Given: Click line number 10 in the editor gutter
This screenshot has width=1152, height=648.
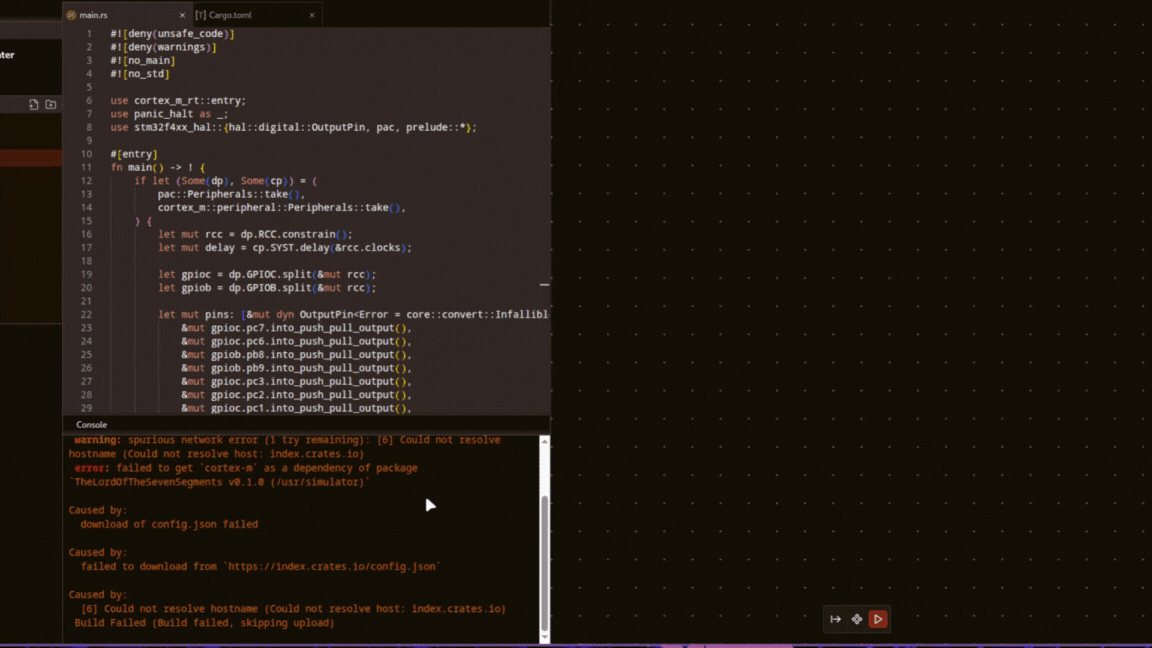Looking at the screenshot, I should pyautogui.click(x=89, y=153).
